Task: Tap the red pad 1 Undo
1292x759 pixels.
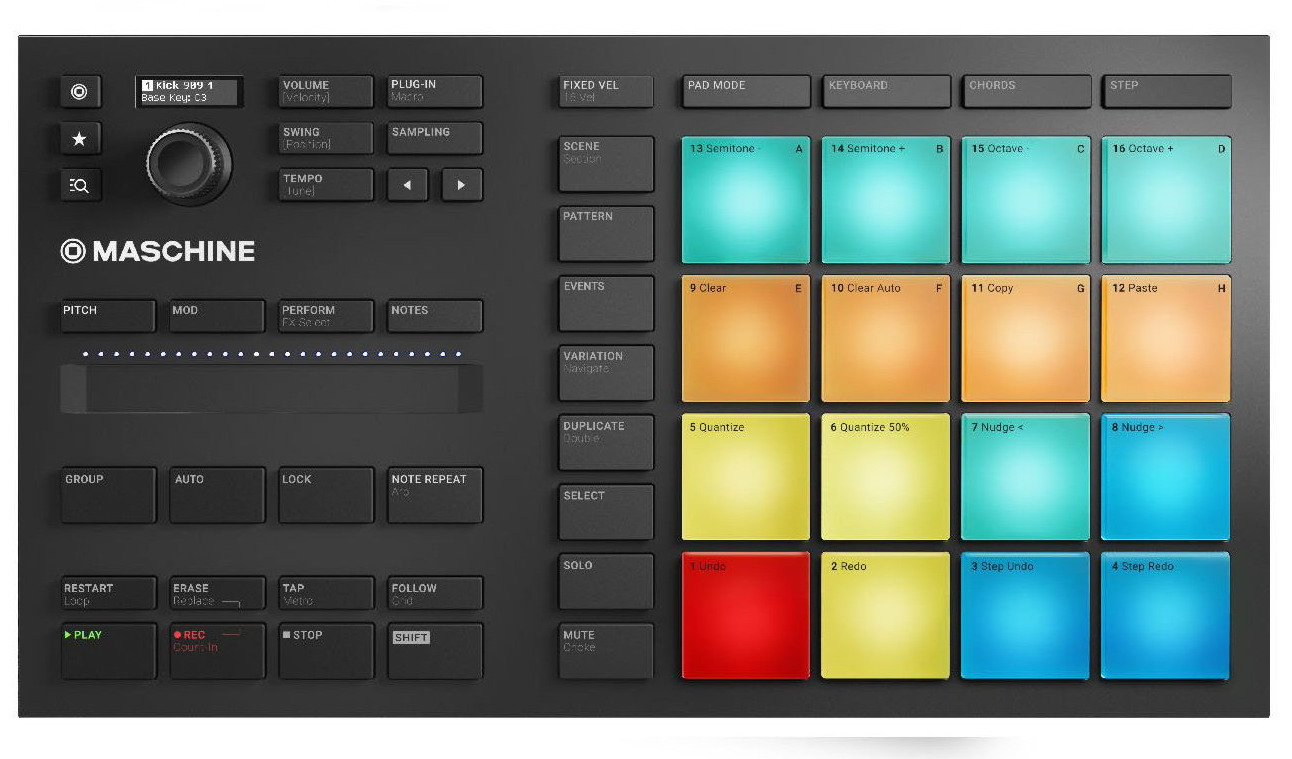Action: coord(745,616)
